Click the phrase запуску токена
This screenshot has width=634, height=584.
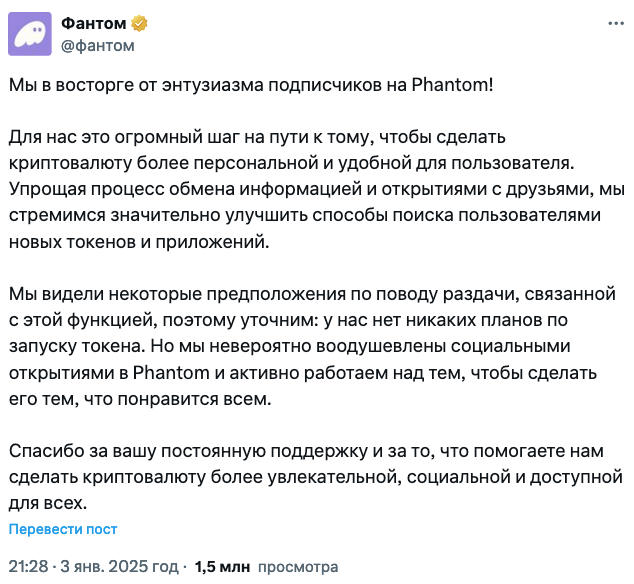pos(76,346)
